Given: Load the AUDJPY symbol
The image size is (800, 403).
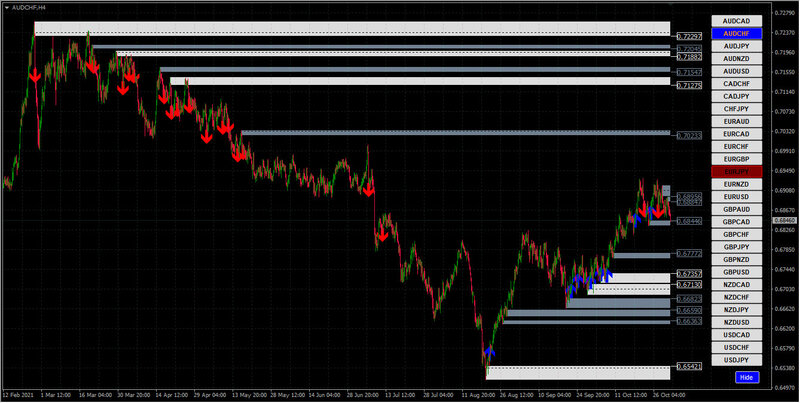Looking at the screenshot, I should click(x=737, y=46).
